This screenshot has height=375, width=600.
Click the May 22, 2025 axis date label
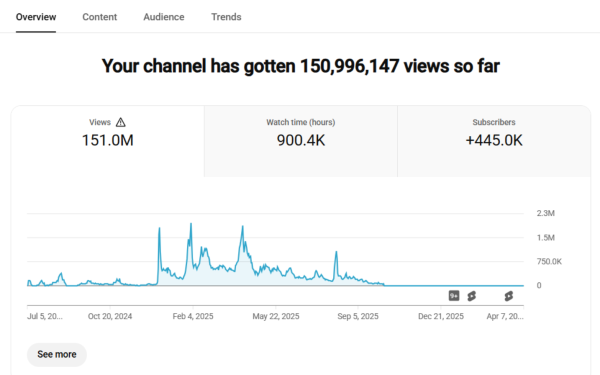(276, 316)
